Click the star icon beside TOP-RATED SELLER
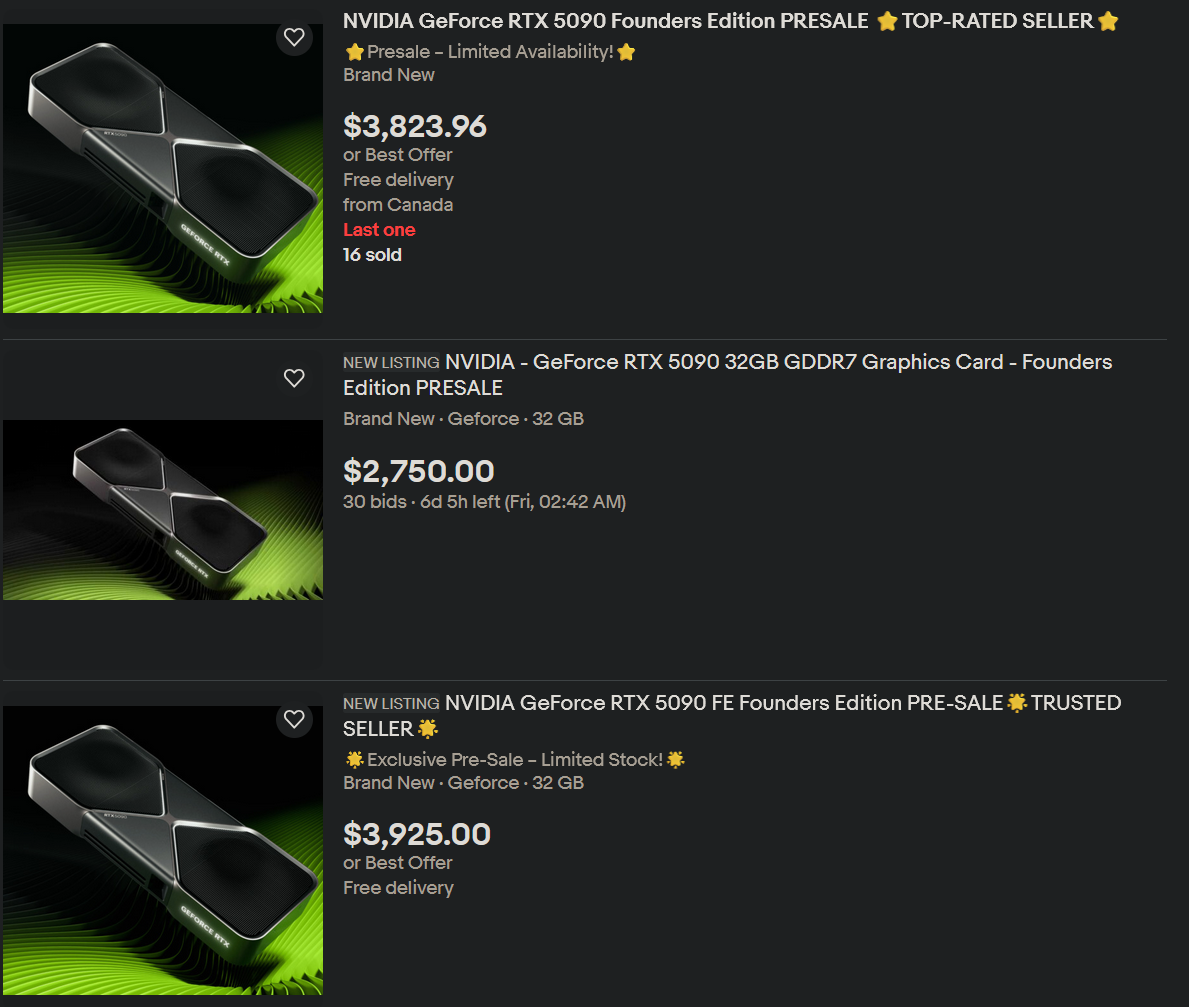This screenshot has width=1189, height=1007. tap(887, 20)
